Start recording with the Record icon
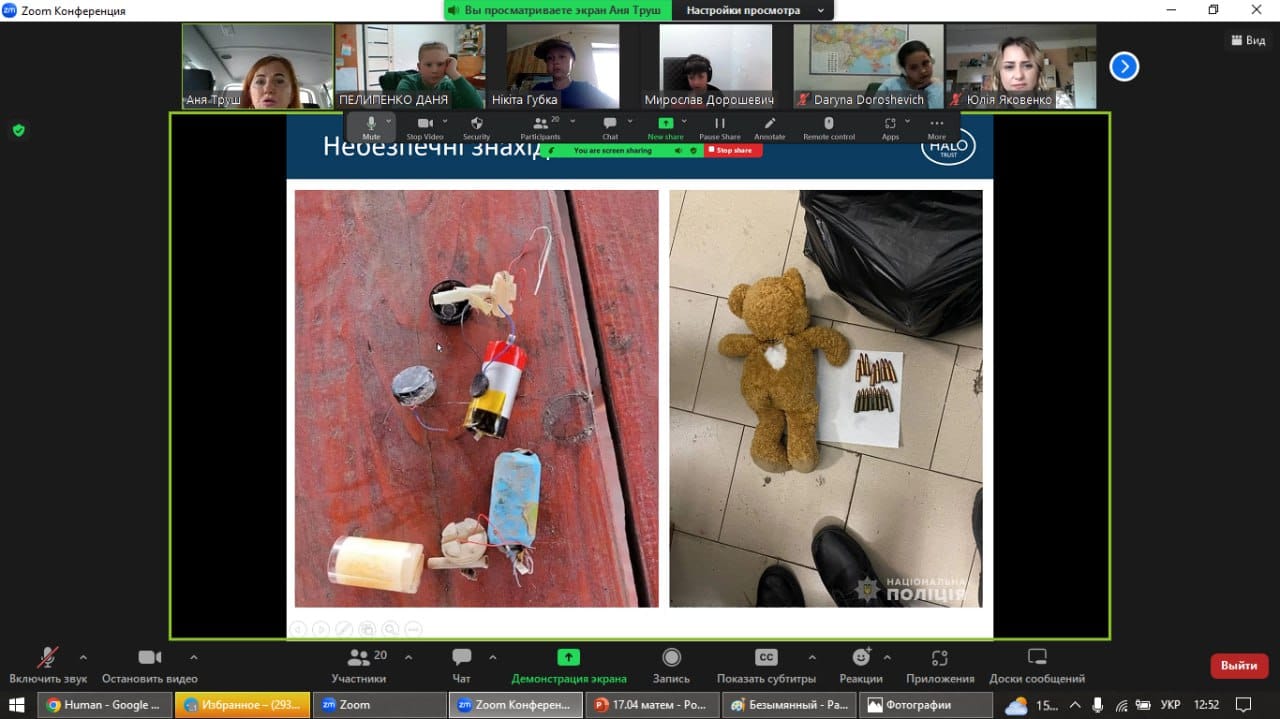 pos(671,658)
